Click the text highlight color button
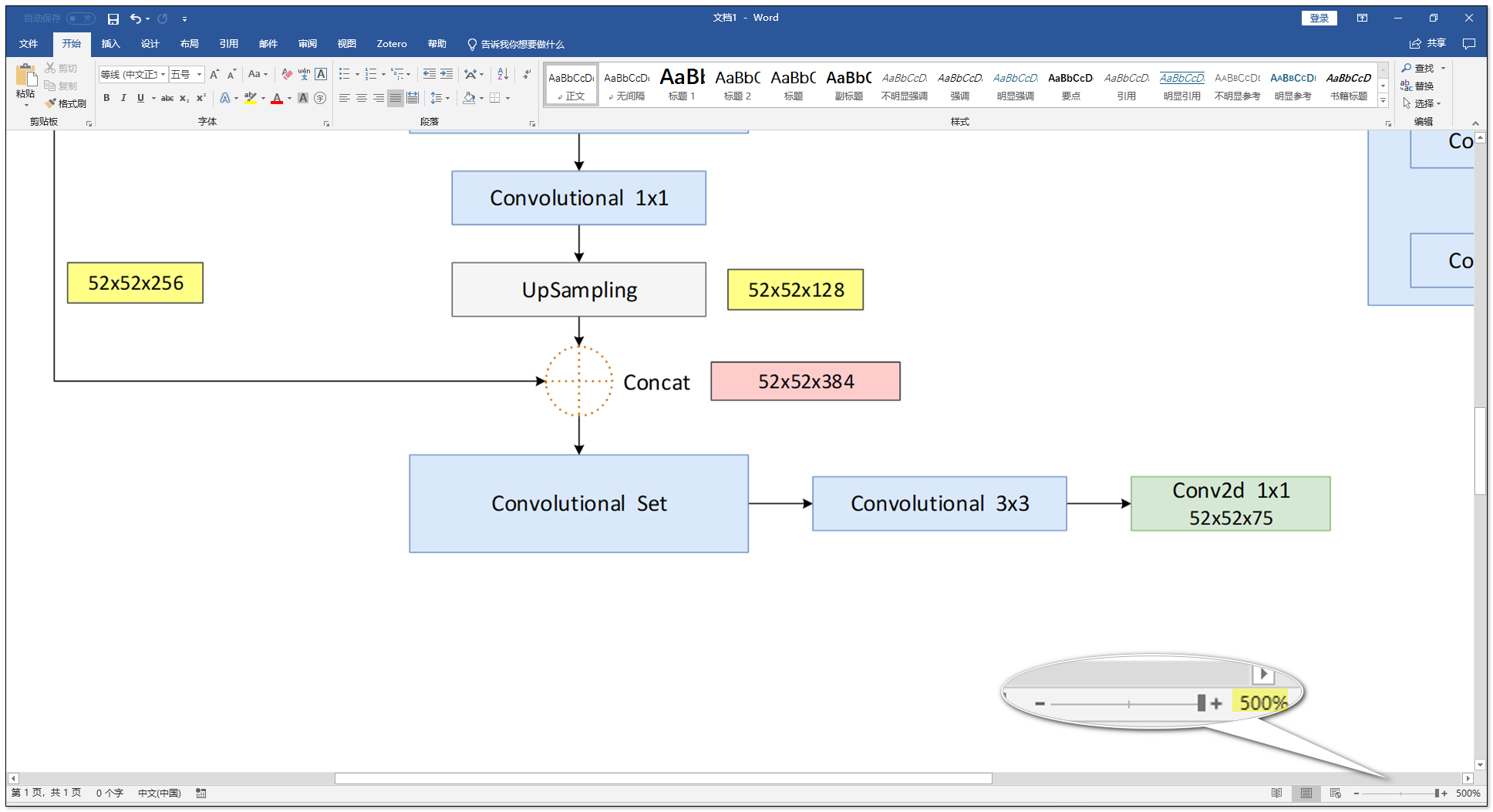 [x=251, y=98]
